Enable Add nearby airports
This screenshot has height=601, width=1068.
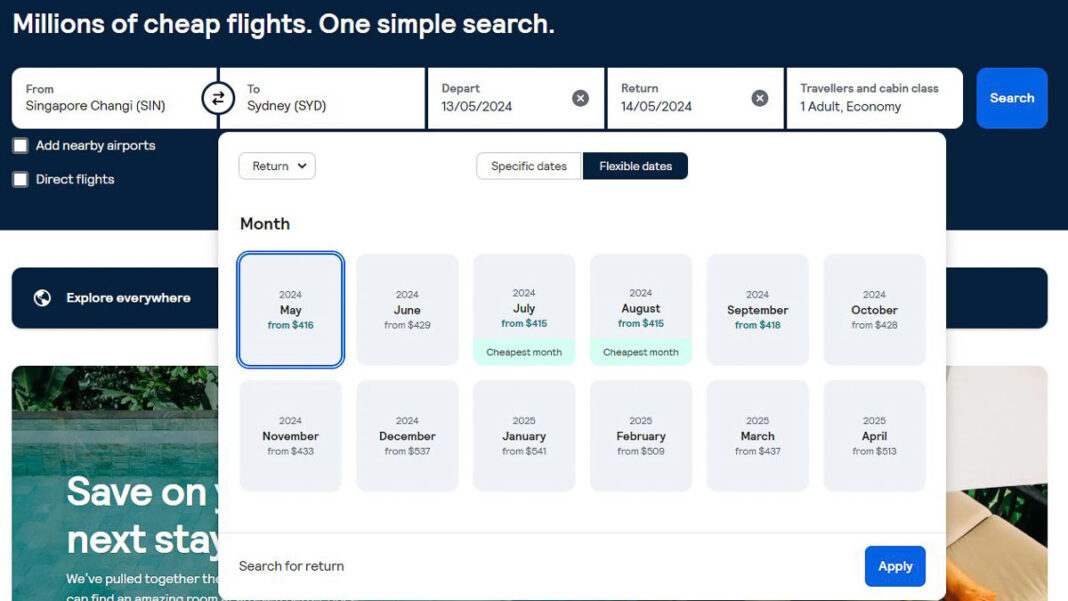[x=20, y=145]
